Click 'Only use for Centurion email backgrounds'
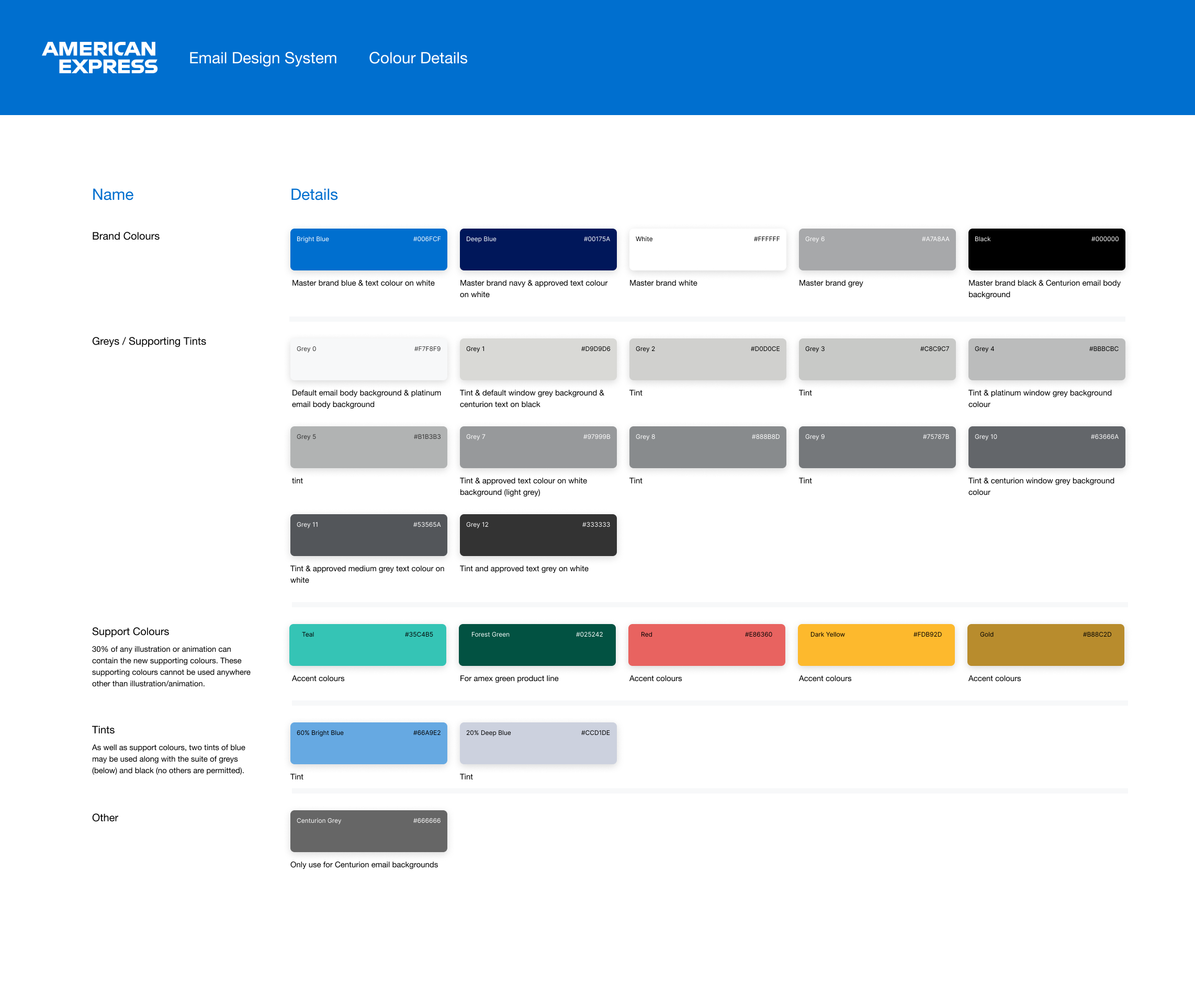 [x=364, y=865]
